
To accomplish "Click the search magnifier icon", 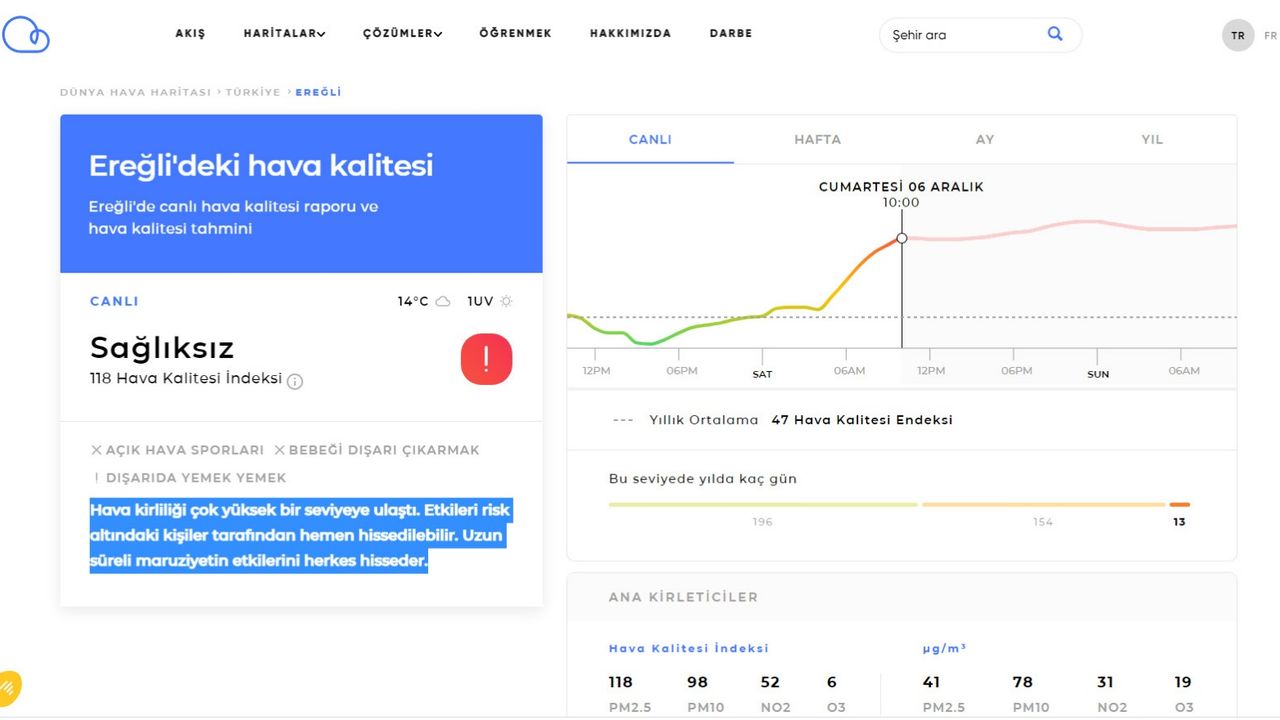I will pyautogui.click(x=1055, y=34).
